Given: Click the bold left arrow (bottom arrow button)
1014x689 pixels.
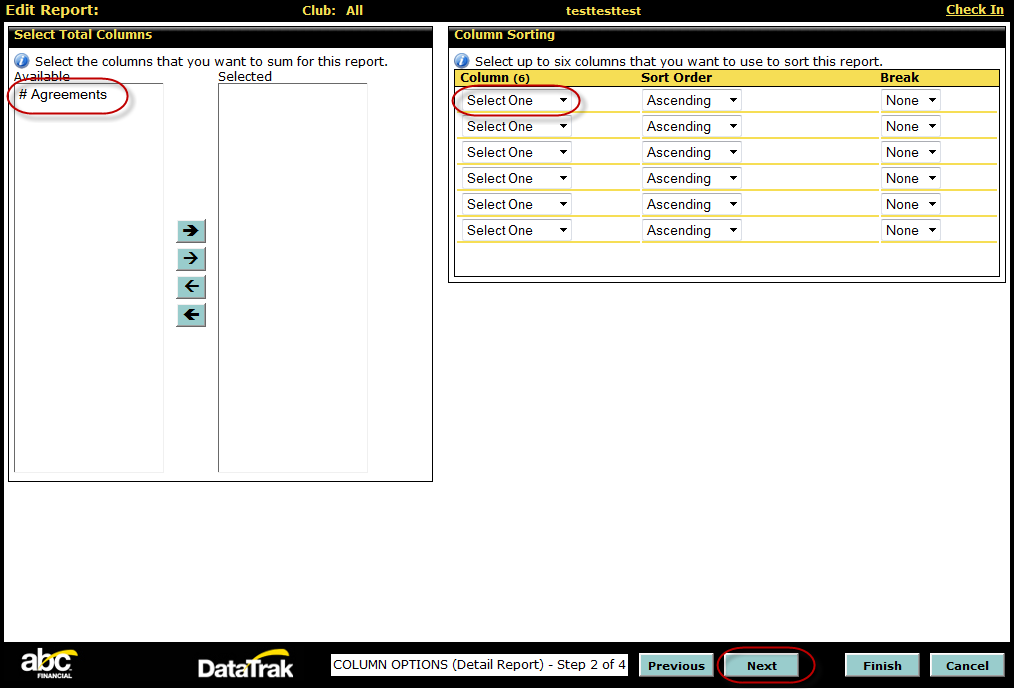Looking at the screenshot, I should pyautogui.click(x=191, y=315).
